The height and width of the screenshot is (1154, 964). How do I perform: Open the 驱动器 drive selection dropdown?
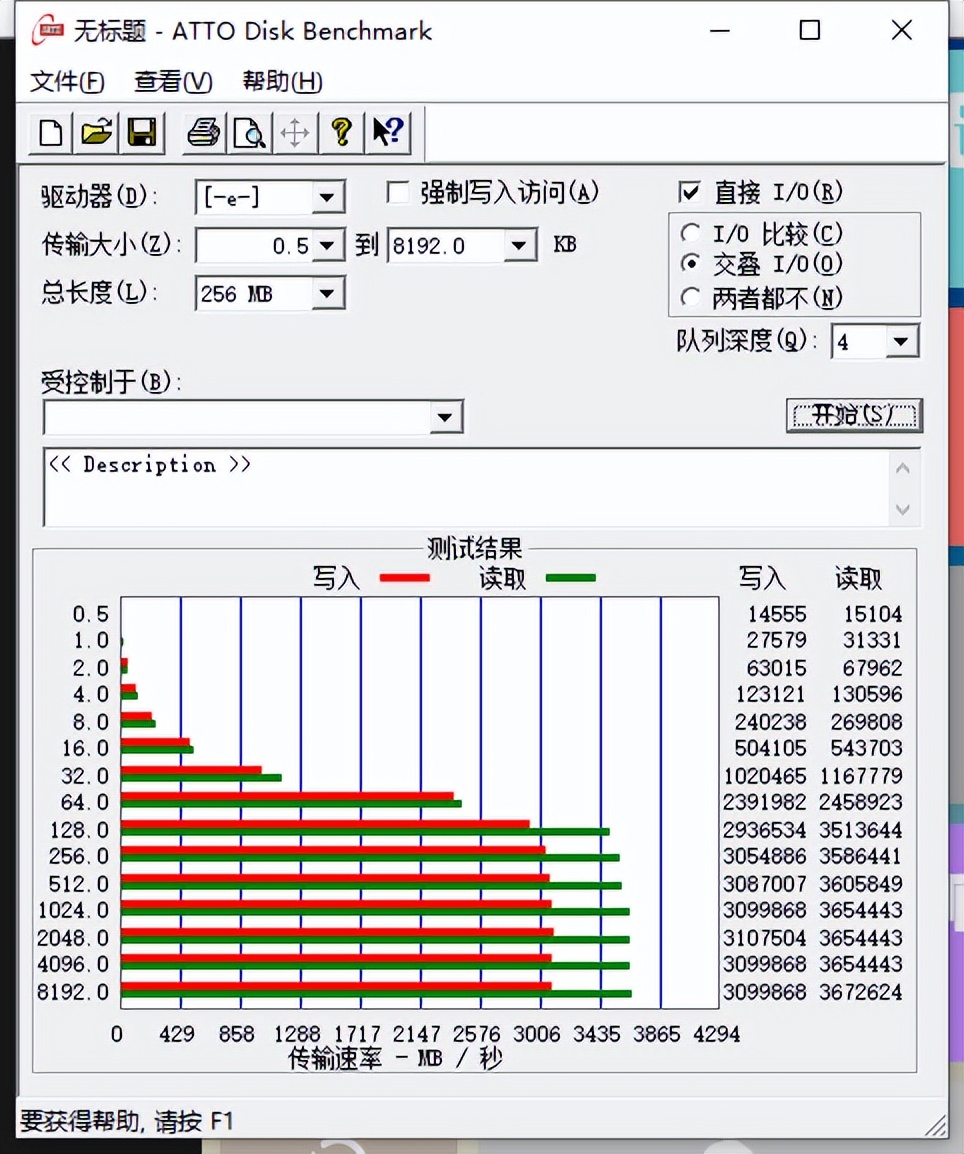click(x=328, y=197)
